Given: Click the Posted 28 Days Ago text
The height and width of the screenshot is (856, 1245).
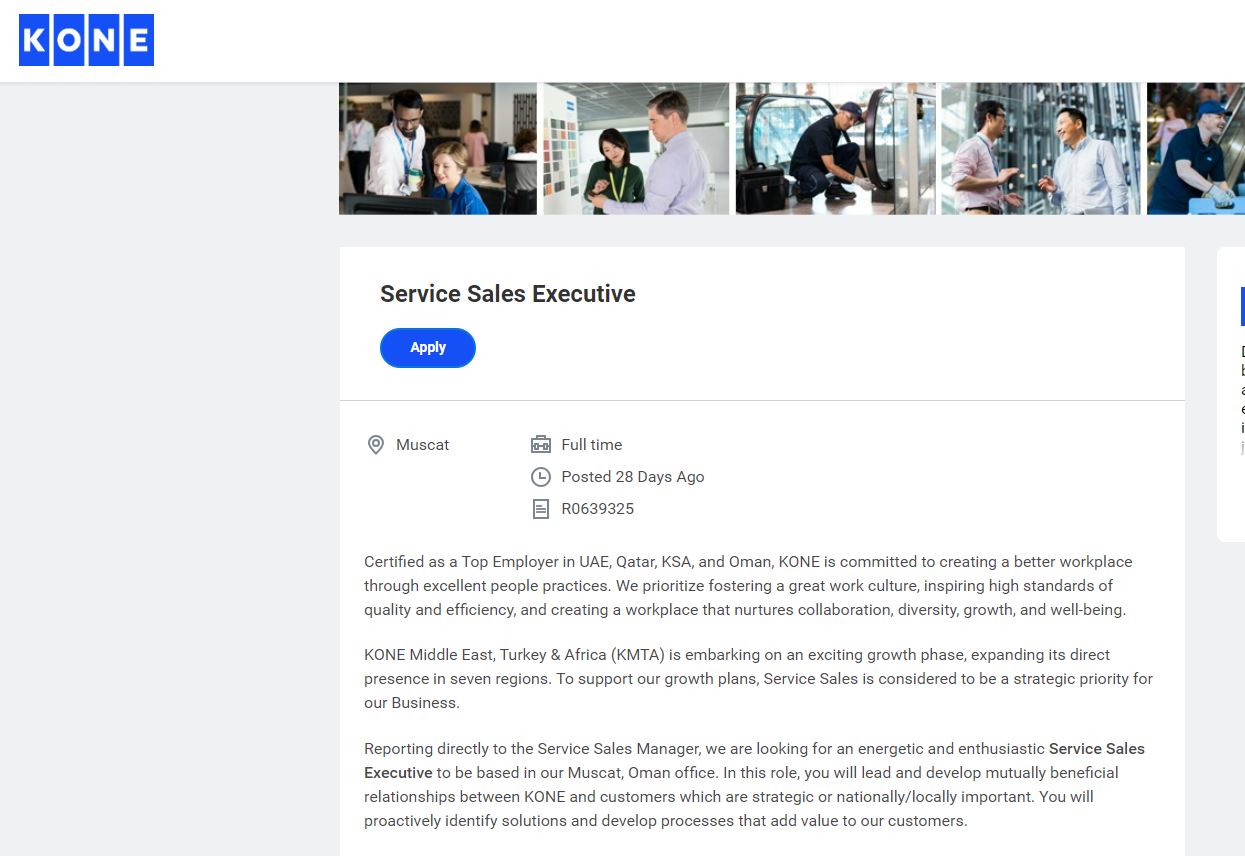Looking at the screenshot, I should 633,477.
